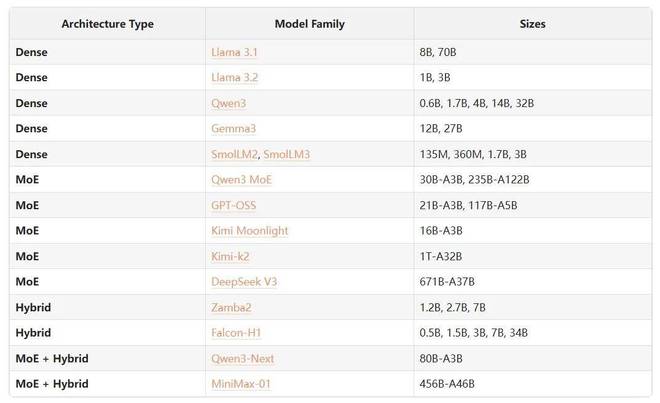Click the Qwen3-Next link
Image resolution: width=660 pixels, height=403 pixels.
pyautogui.click(x=243, y=357)
